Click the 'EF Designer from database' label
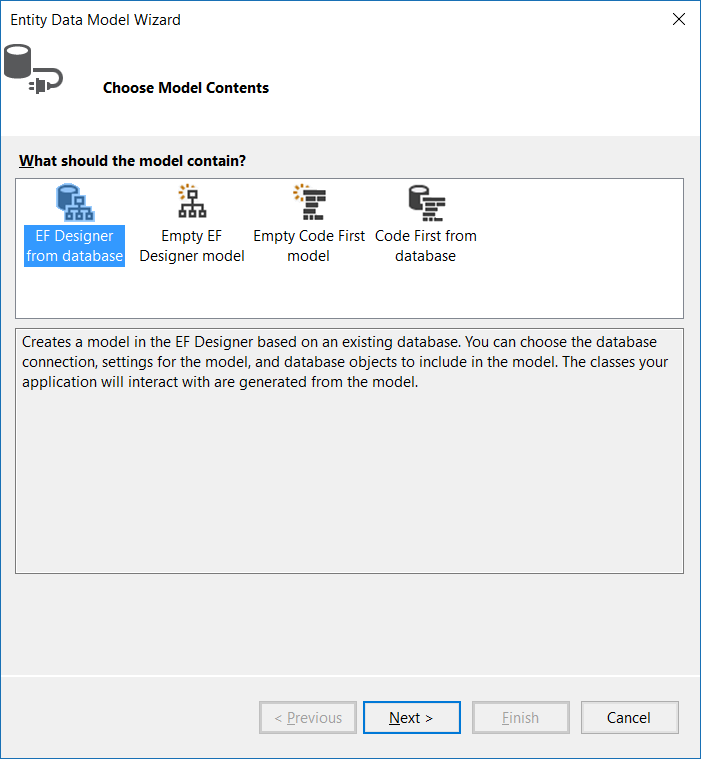Screen dimensions: 701x759 coord(75,246)
